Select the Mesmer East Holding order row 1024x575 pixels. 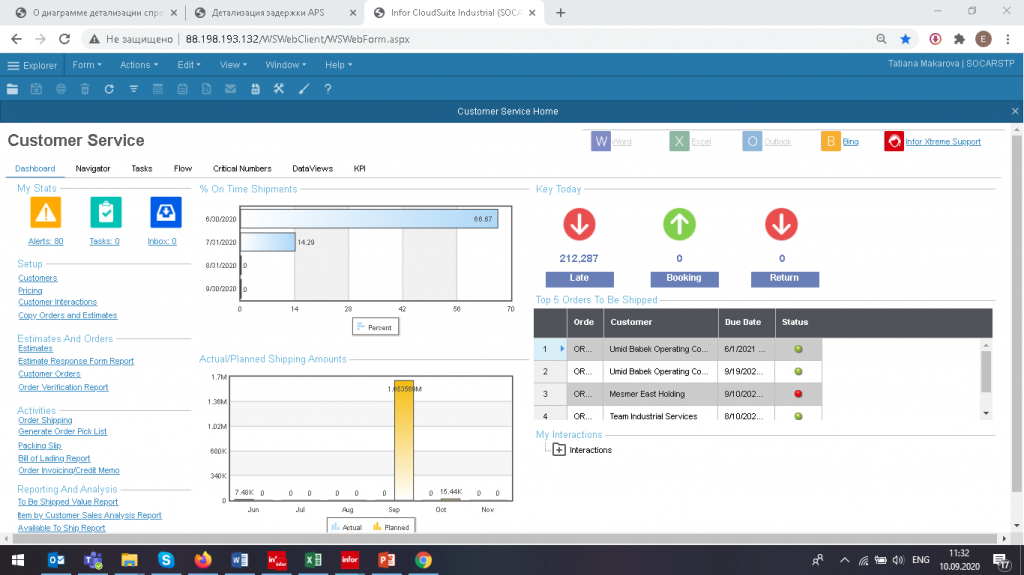click(677, 394)
